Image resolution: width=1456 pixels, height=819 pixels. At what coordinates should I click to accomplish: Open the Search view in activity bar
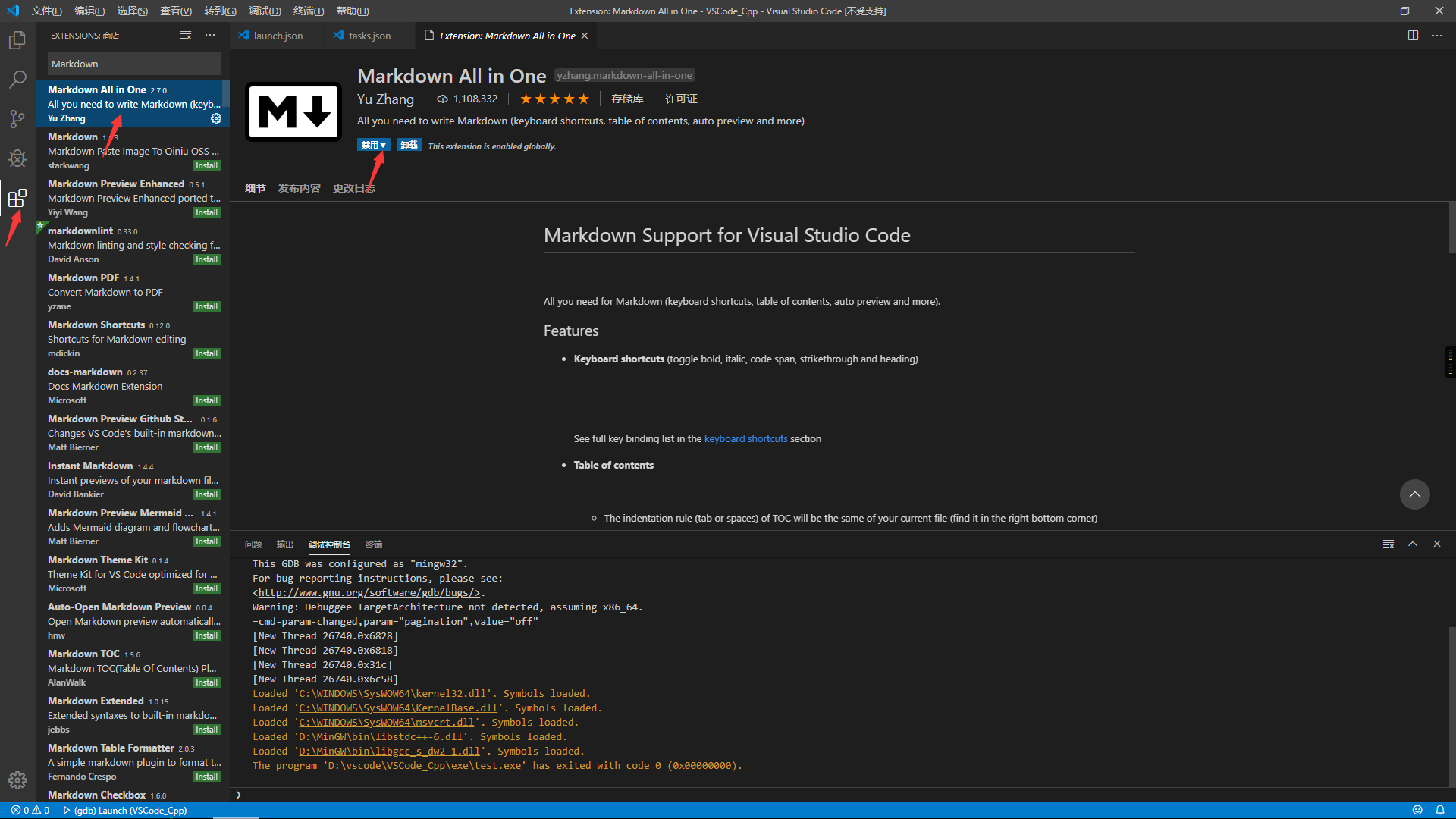click(x=17, y=79)
